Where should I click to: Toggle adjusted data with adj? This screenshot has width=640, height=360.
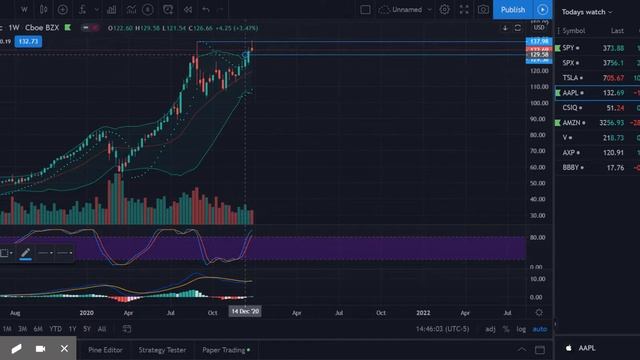pos(490,329)
